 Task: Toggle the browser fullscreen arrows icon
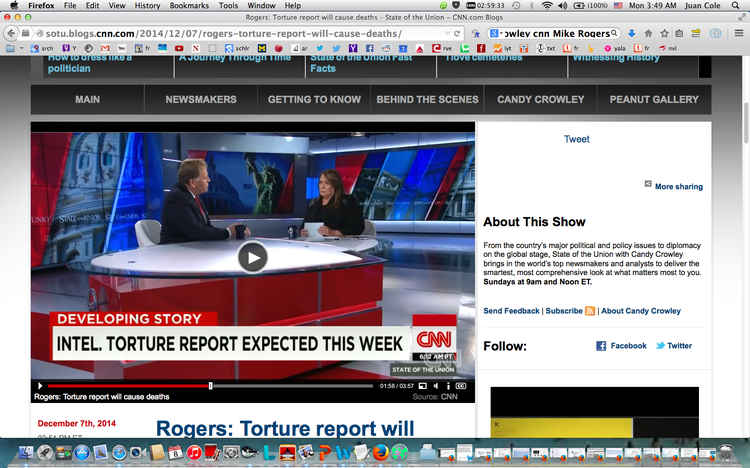click(x=741, y=17)
